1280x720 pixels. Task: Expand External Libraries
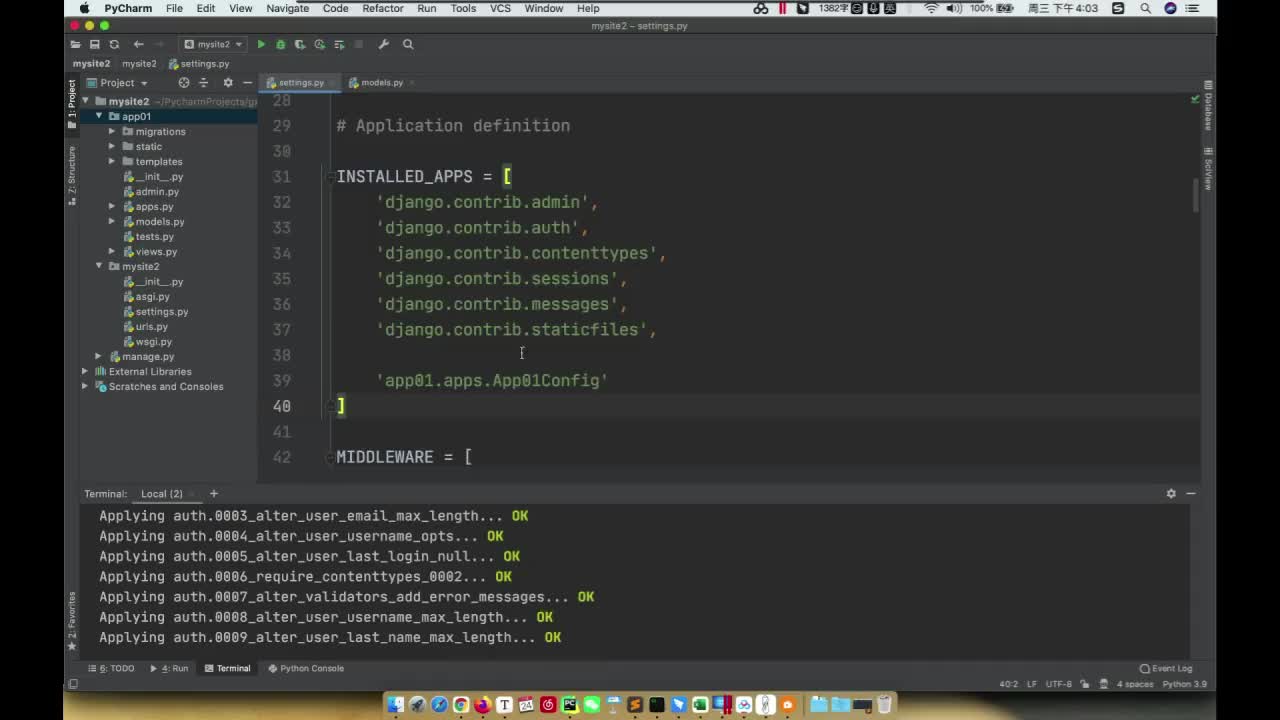point(85,372)
